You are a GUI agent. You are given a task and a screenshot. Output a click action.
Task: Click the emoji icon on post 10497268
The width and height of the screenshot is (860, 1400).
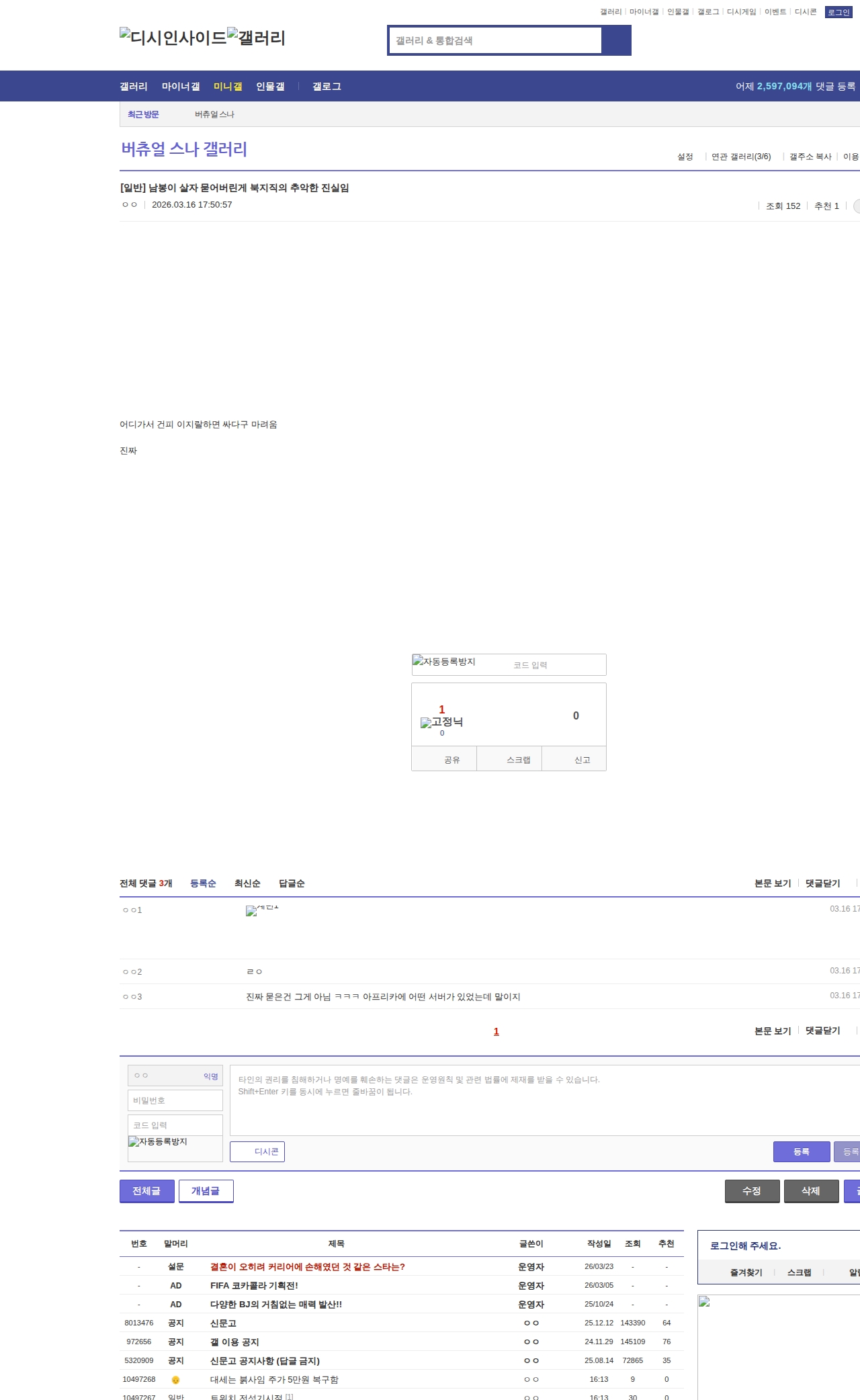coord(175,1379)
